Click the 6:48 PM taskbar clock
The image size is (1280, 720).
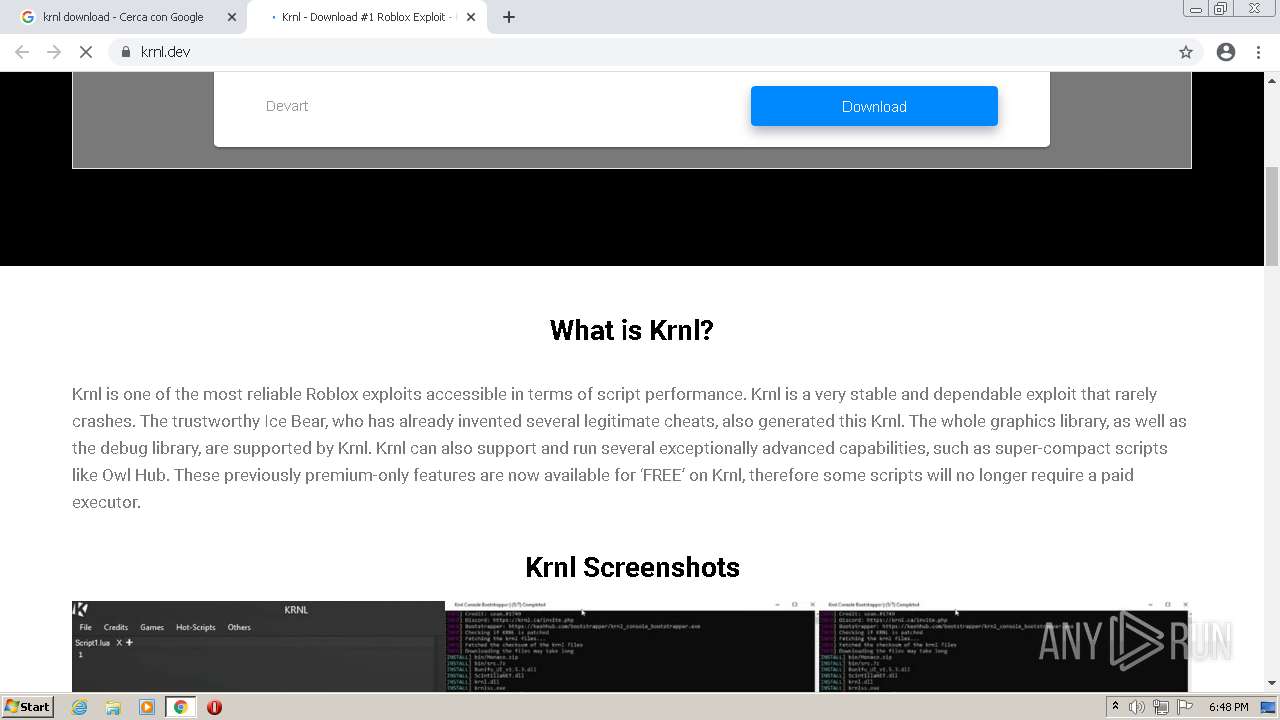point(1228,707)
